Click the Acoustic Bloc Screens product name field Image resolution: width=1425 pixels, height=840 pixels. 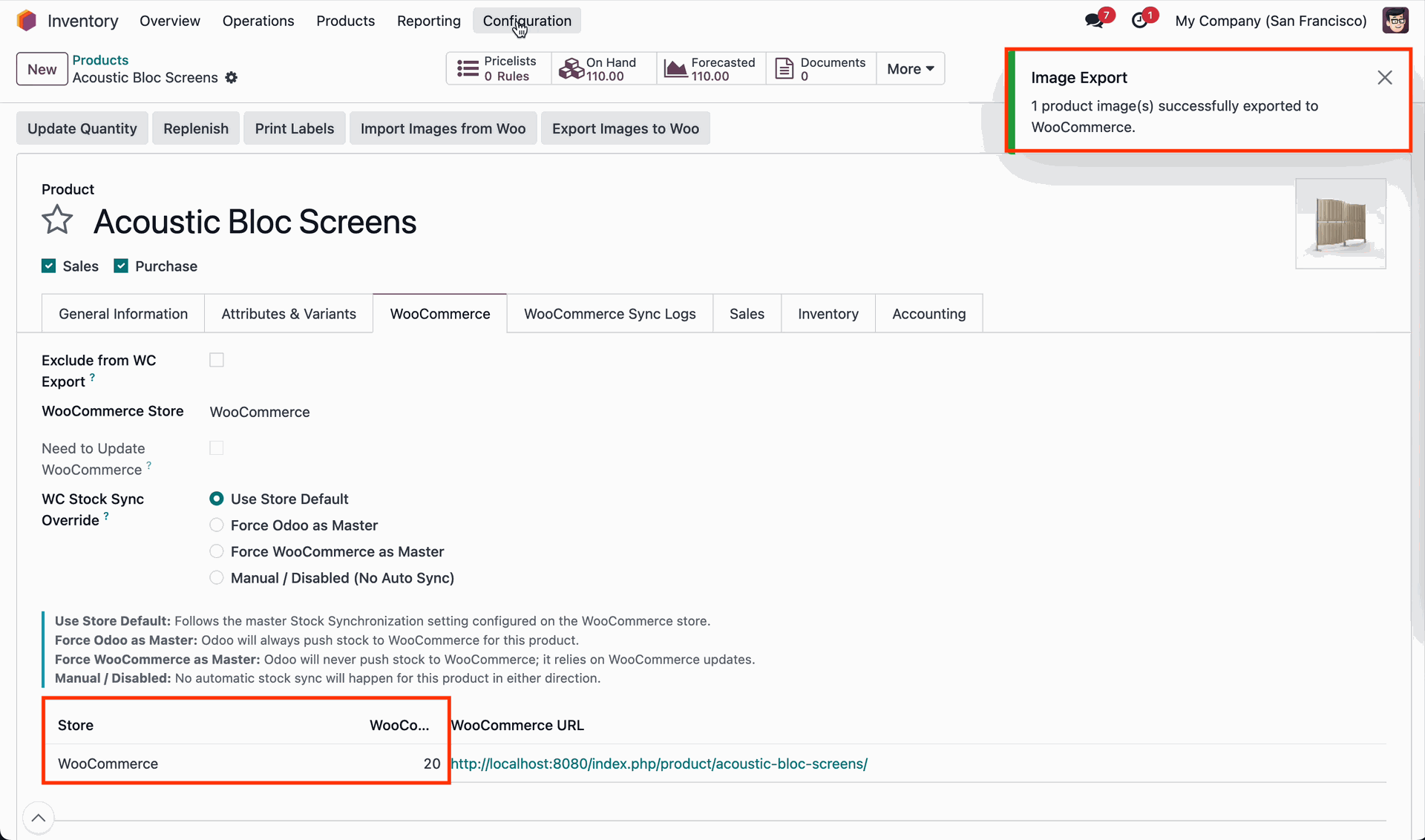coord(255,222)
